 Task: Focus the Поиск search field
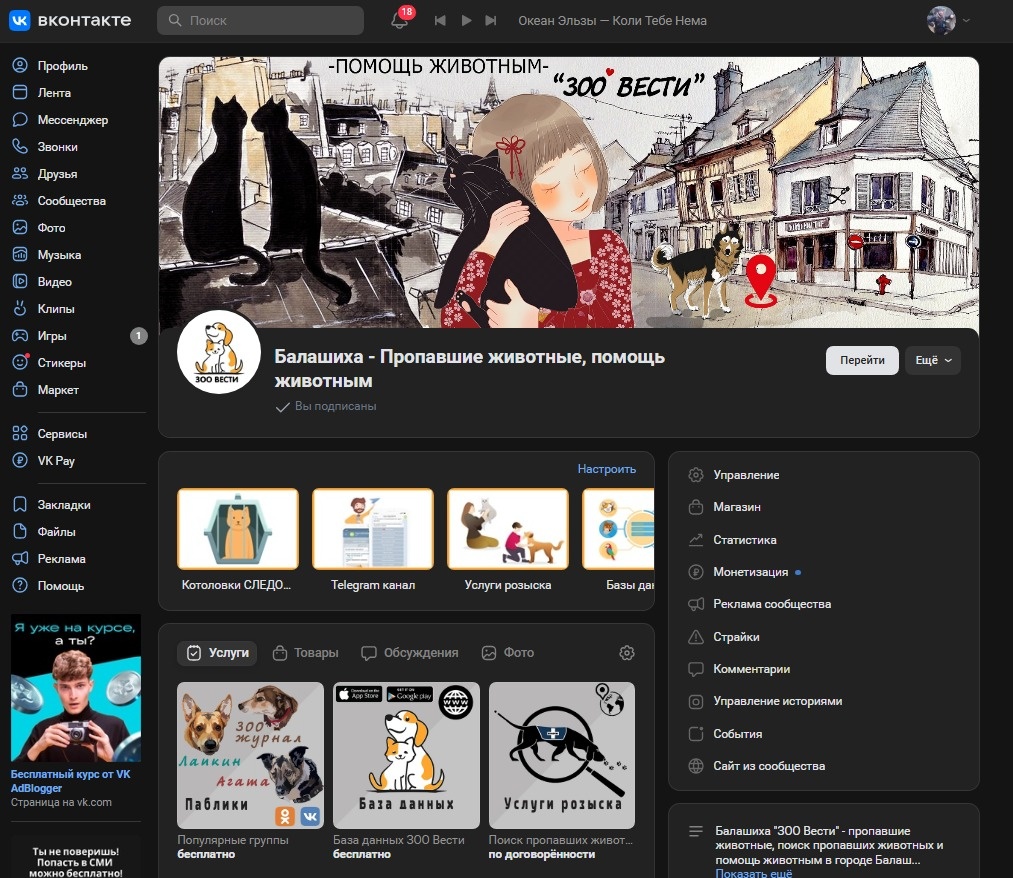click(x=260, y=21)
